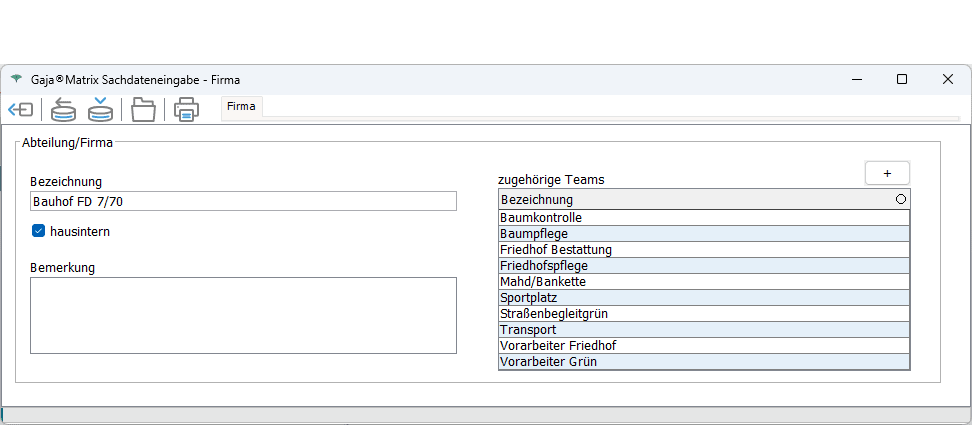Select the Baumkontrolle team row
This screenshot has height=425, width=972.
(x=703, y=217)
